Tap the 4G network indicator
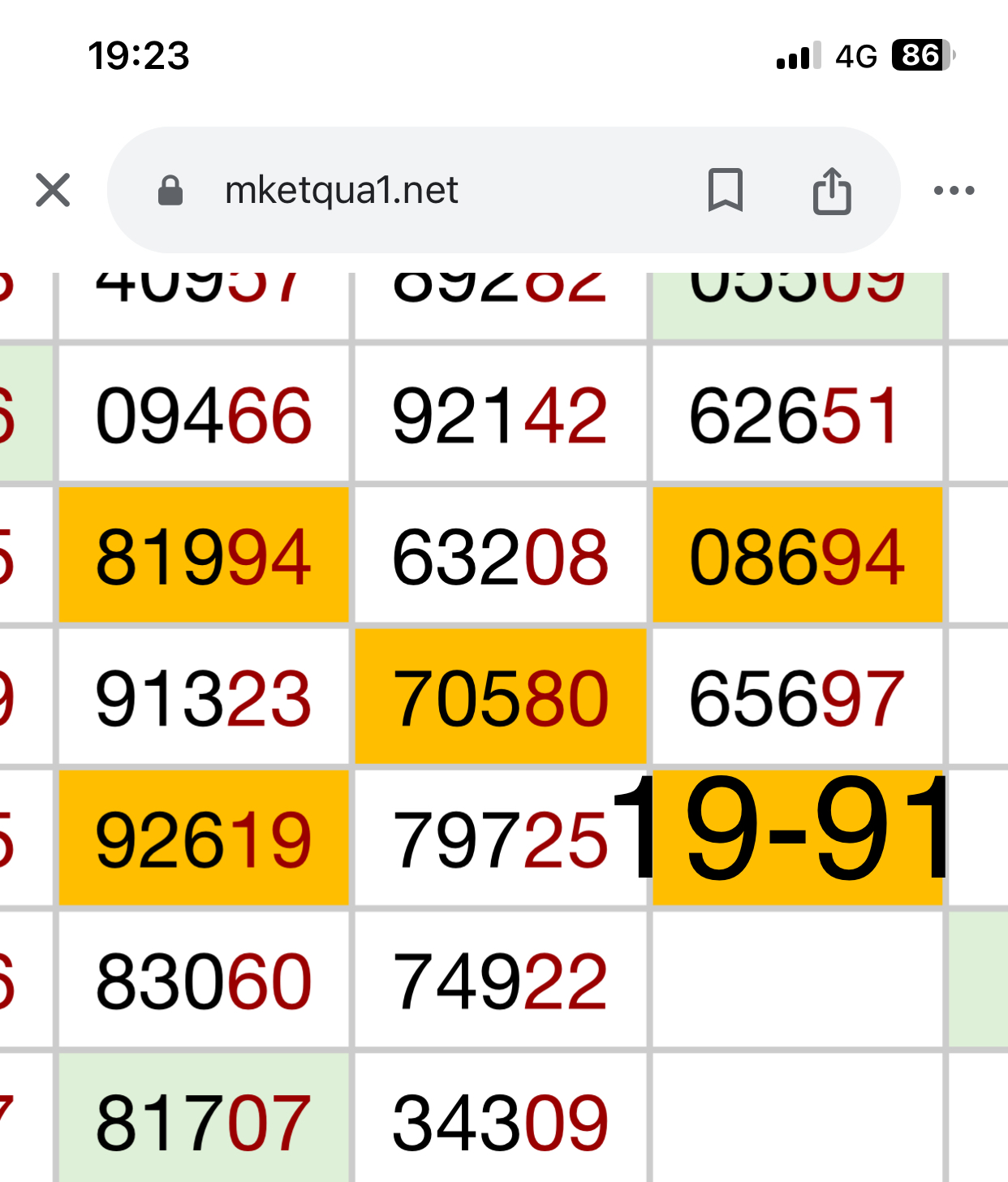Viewport: 1008px width, 1182px height. point(855,56)
